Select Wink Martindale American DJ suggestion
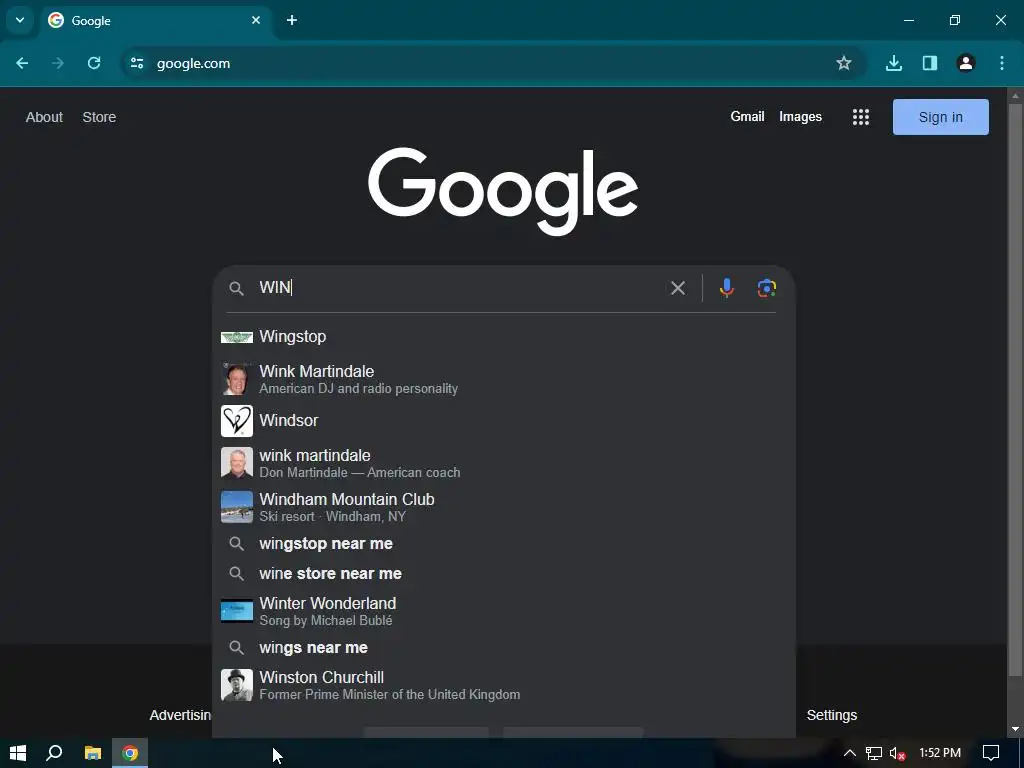Image resolution: width=1024 pixels, height=768 pixels. coord(504,379)
